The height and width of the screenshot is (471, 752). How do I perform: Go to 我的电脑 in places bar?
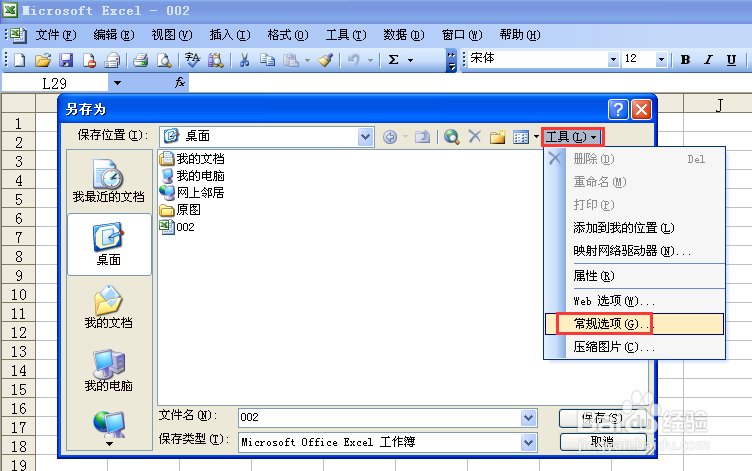tap(109, 370)
